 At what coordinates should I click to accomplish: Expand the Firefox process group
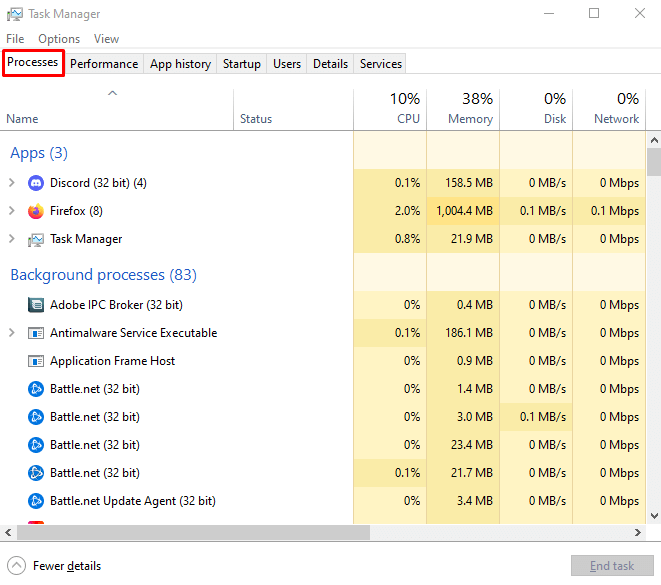(12, 211)
